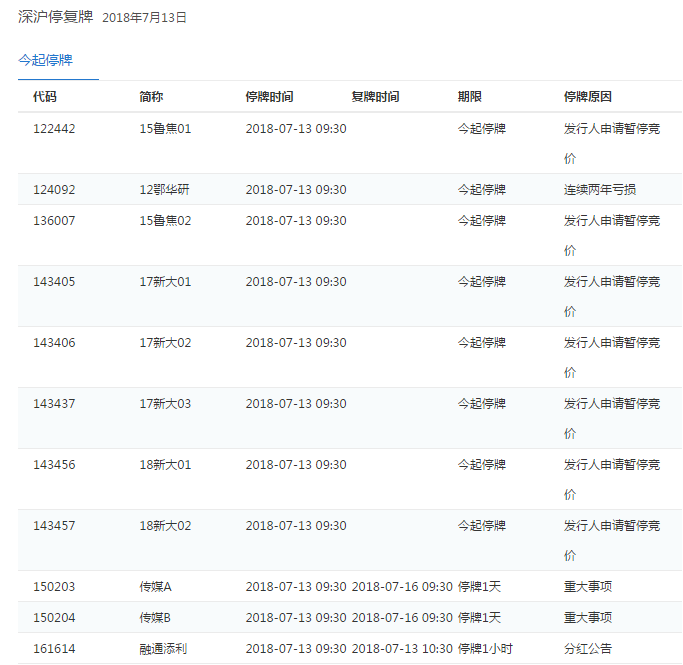Open the 传媒A fund entry

(x=156, y=586)
